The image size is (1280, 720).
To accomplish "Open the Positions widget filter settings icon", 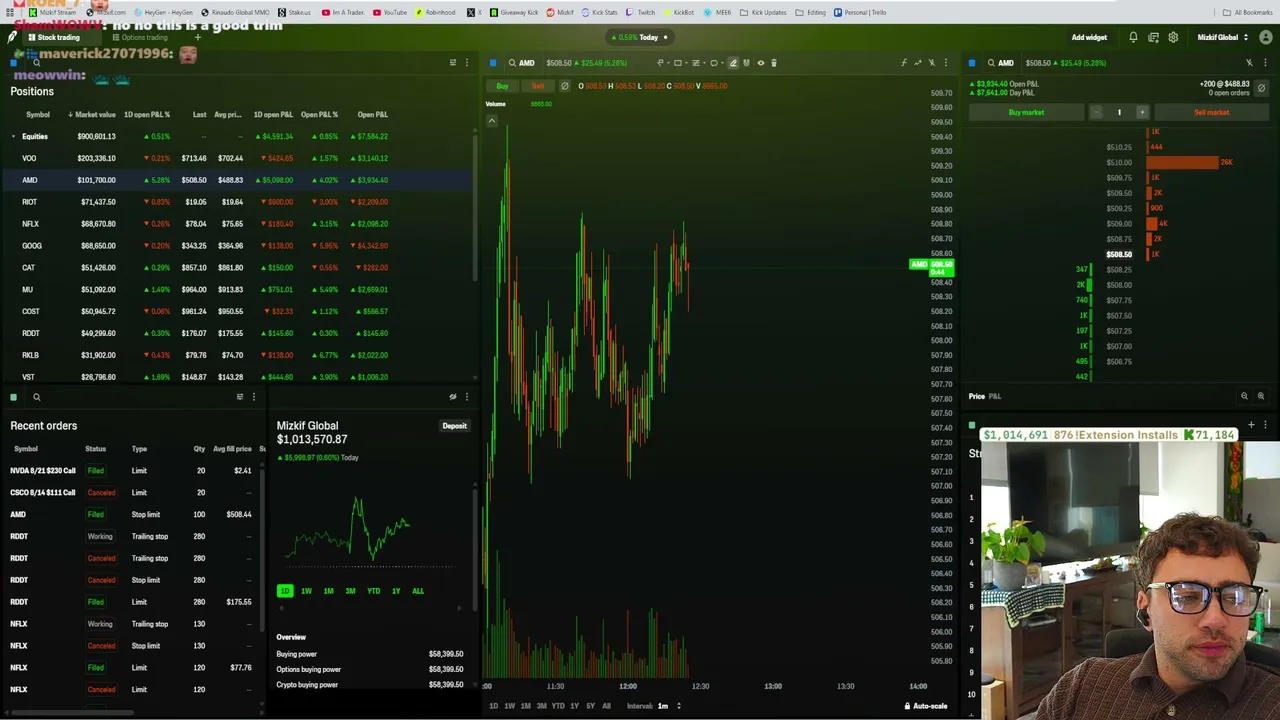I will (x=453, y=63).
